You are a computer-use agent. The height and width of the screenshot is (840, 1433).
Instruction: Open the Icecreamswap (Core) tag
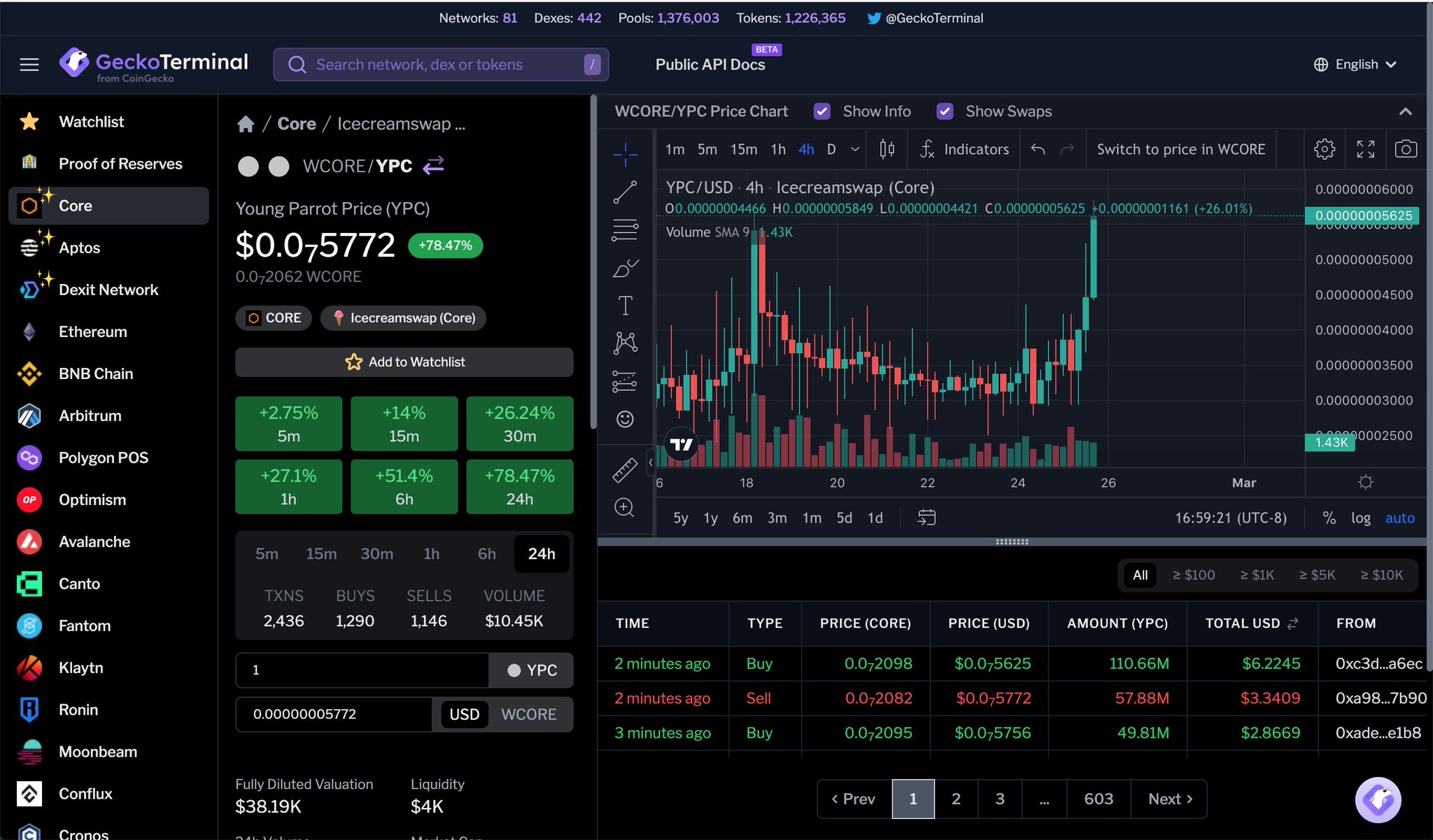pyautogui.click(x=404, y=318)
